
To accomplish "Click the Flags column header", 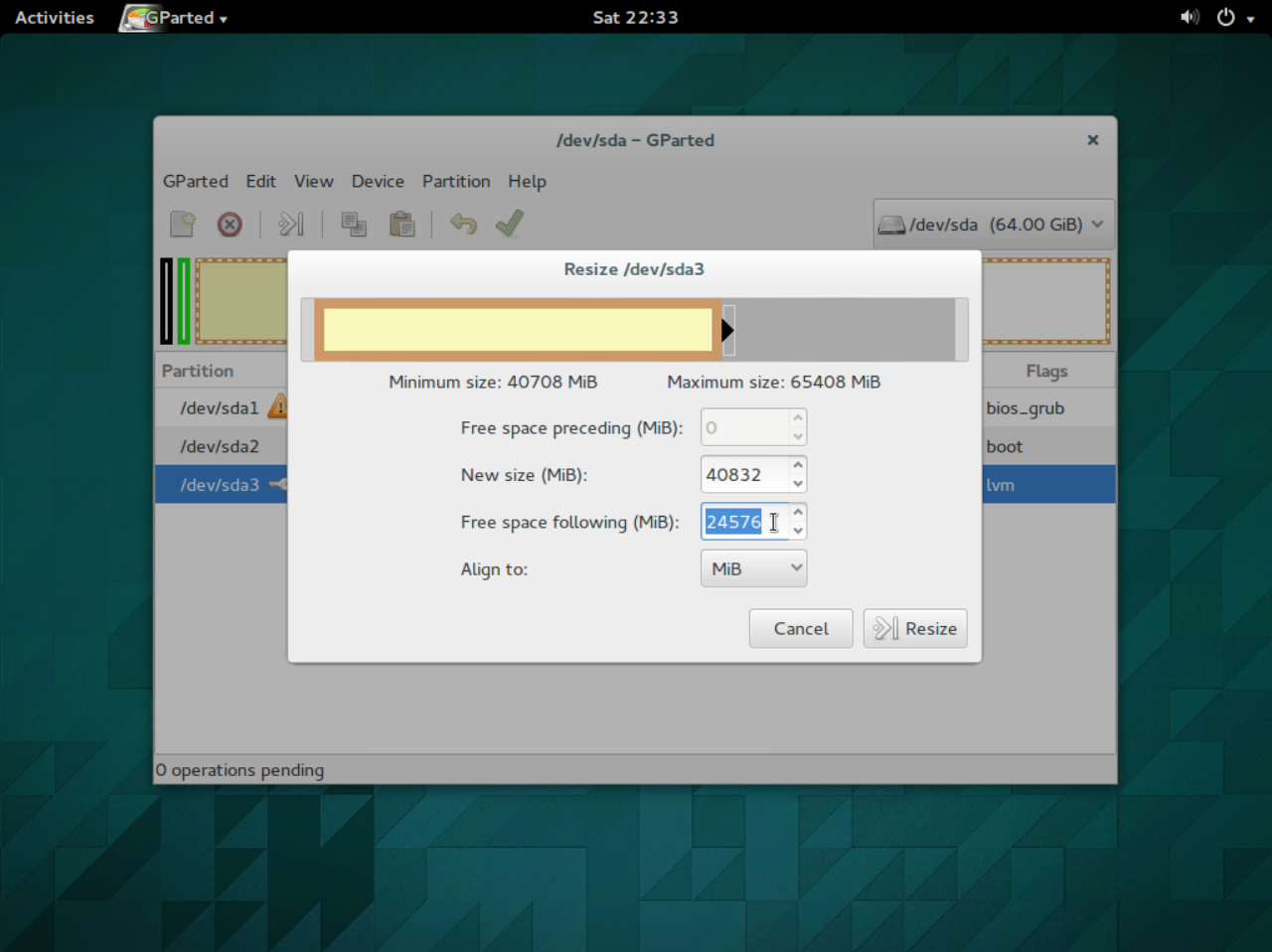I will [x=1046, y=371].
